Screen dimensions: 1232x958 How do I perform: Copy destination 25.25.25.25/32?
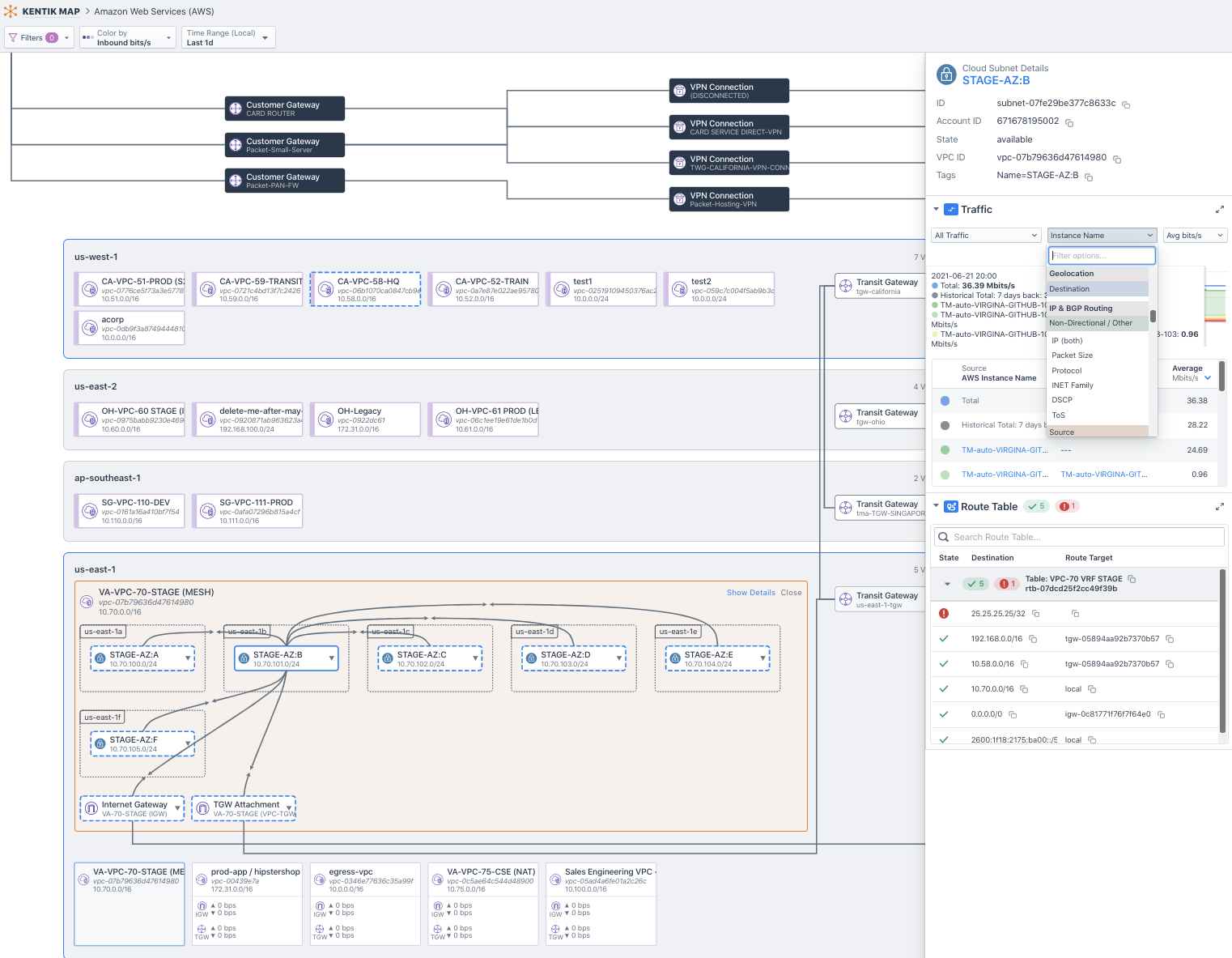coord(1036,614)
